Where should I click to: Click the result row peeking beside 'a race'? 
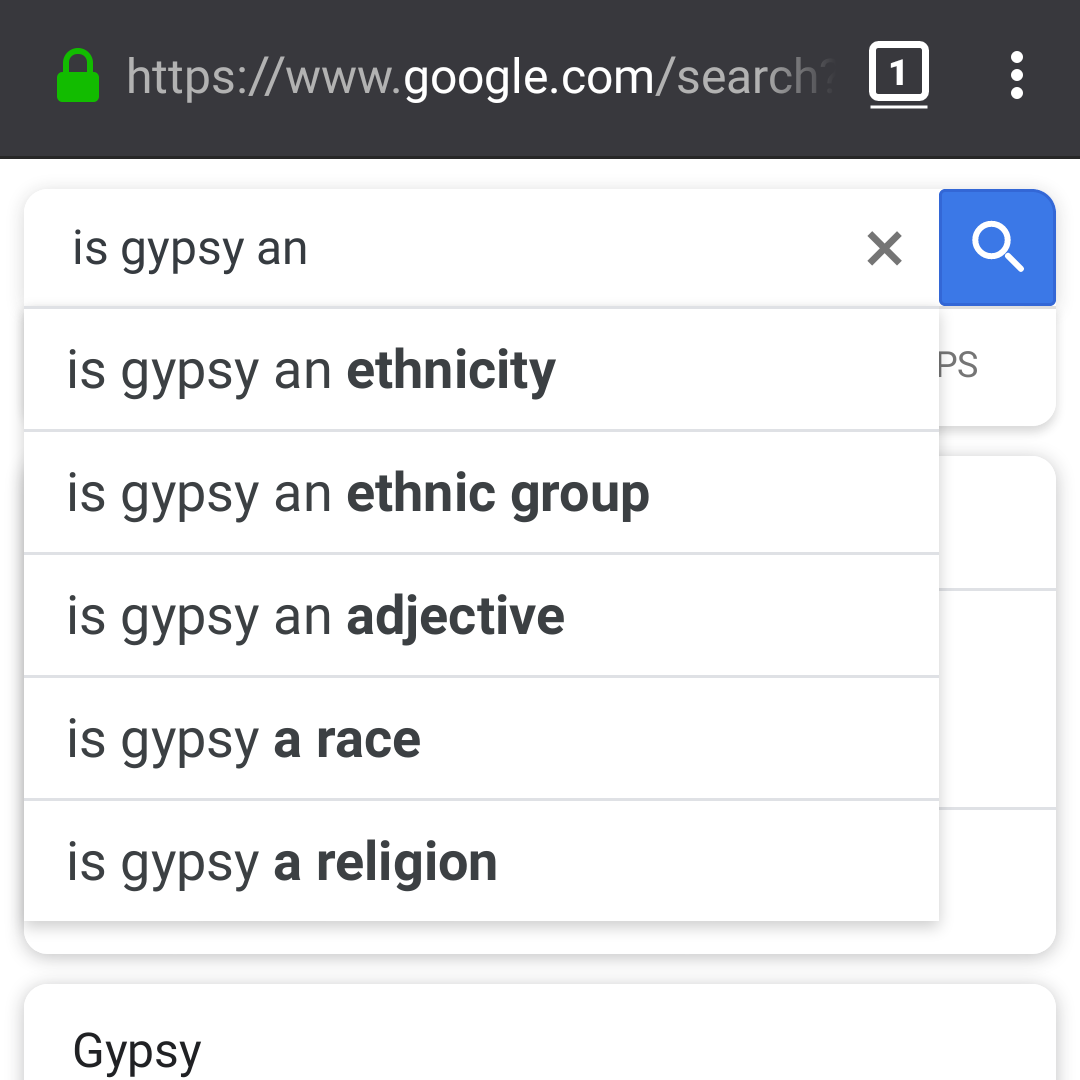[997, 700]
